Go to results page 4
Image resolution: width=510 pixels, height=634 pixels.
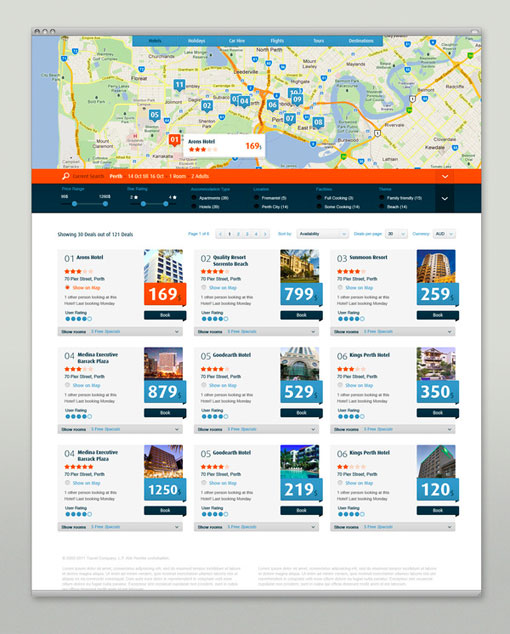pos(256,234)
